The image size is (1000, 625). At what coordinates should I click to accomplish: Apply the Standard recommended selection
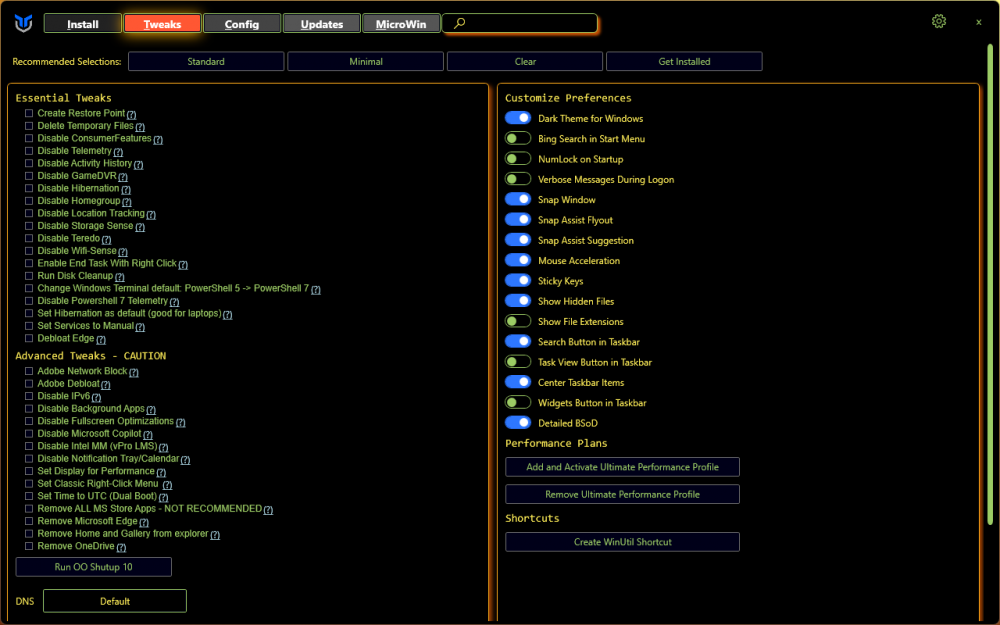pos(206,61)
